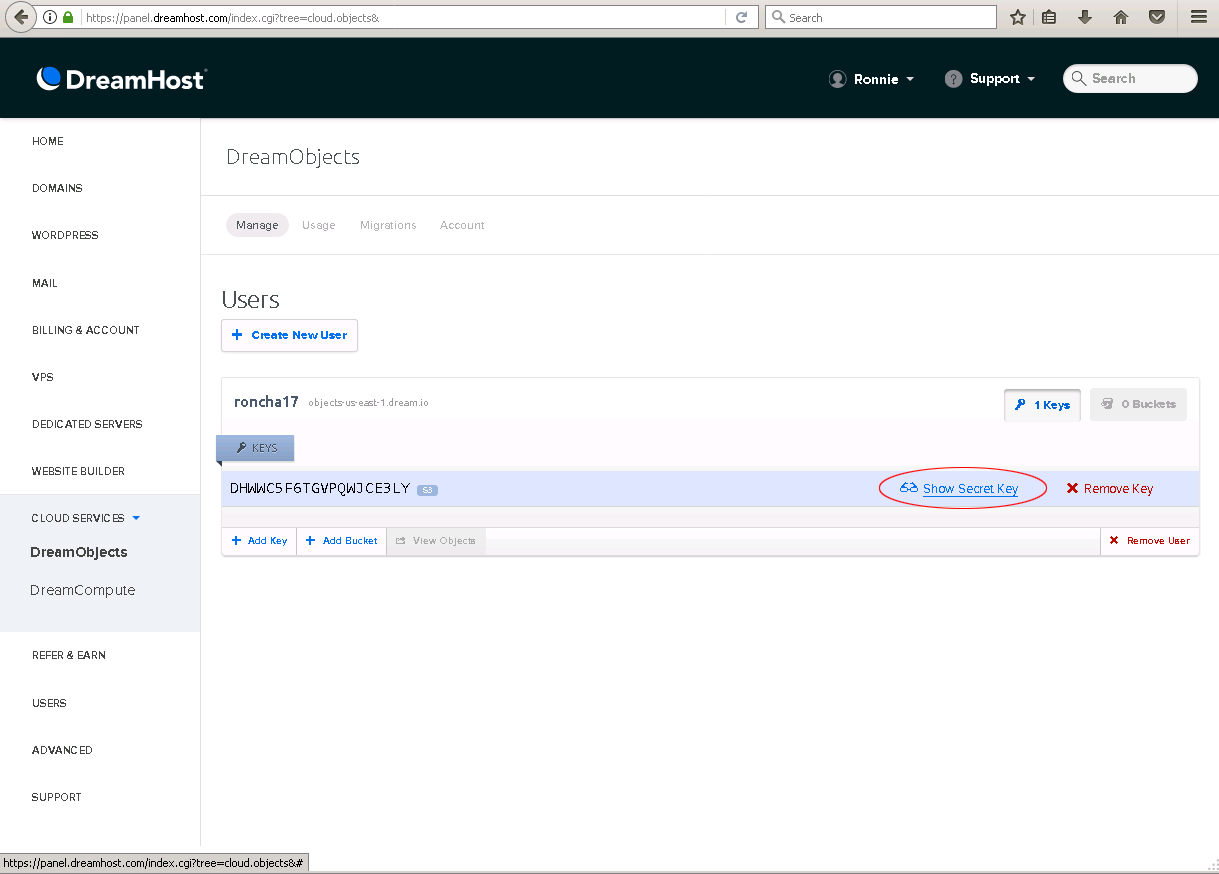Viewport: 1219px width, 874px height.
Task: Open the Firefox hamburger menu
Action: (x=1199, y=17)
